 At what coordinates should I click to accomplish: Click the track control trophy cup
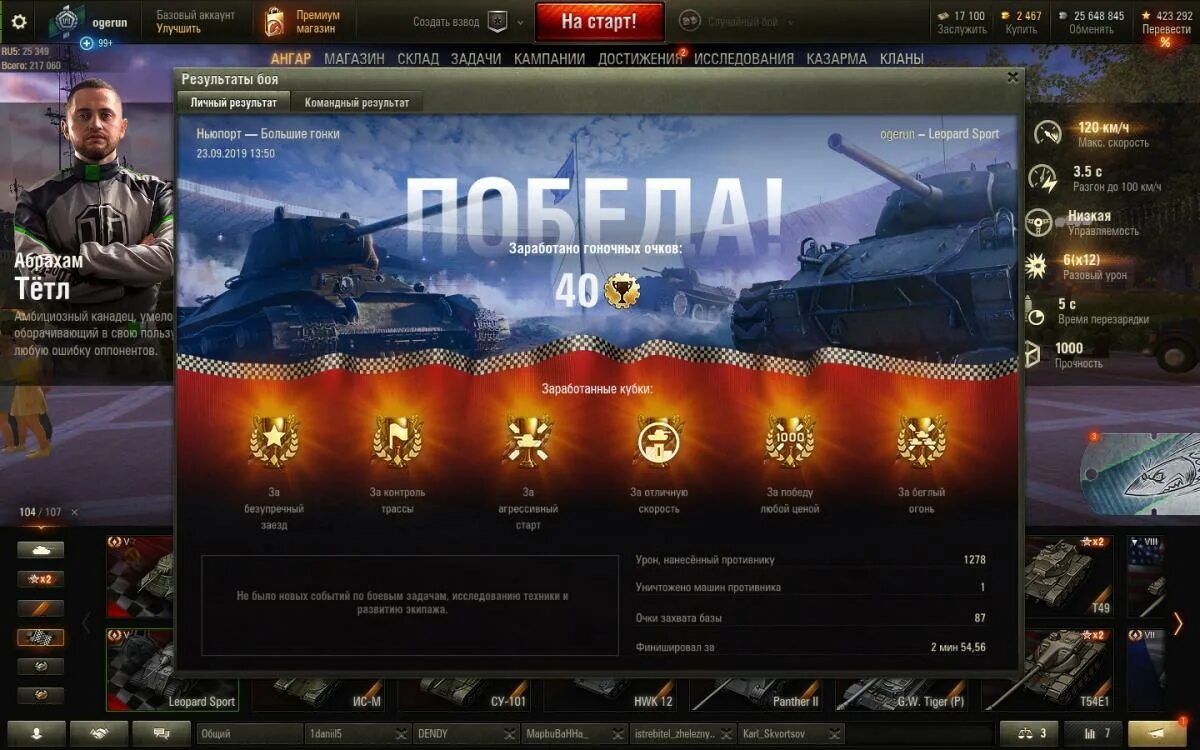coord(397,441)
